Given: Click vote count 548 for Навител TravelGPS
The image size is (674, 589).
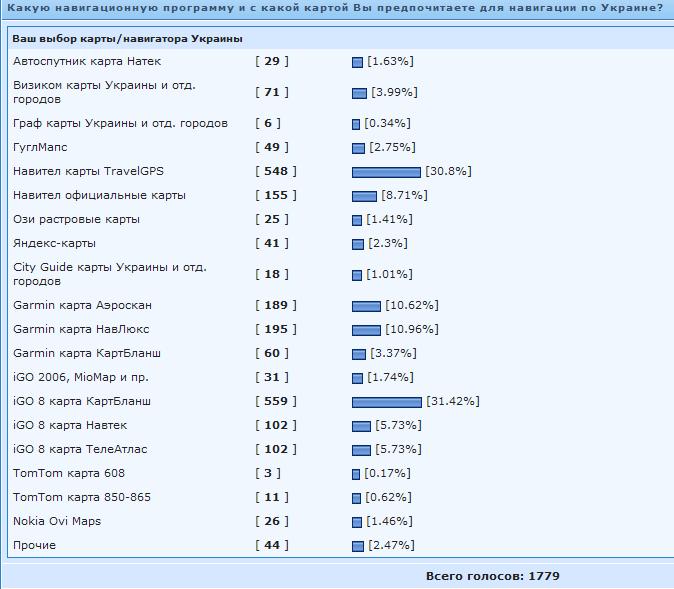Looking at the screenshot, I should pos(275,171).
